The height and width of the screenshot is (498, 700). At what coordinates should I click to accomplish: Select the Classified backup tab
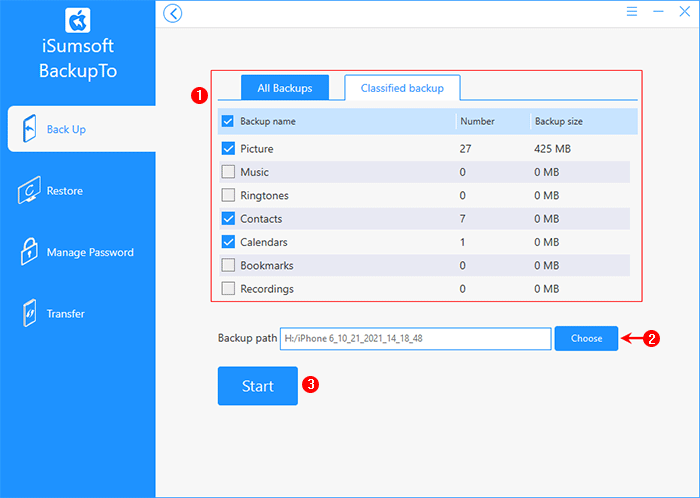click(402, 88)
